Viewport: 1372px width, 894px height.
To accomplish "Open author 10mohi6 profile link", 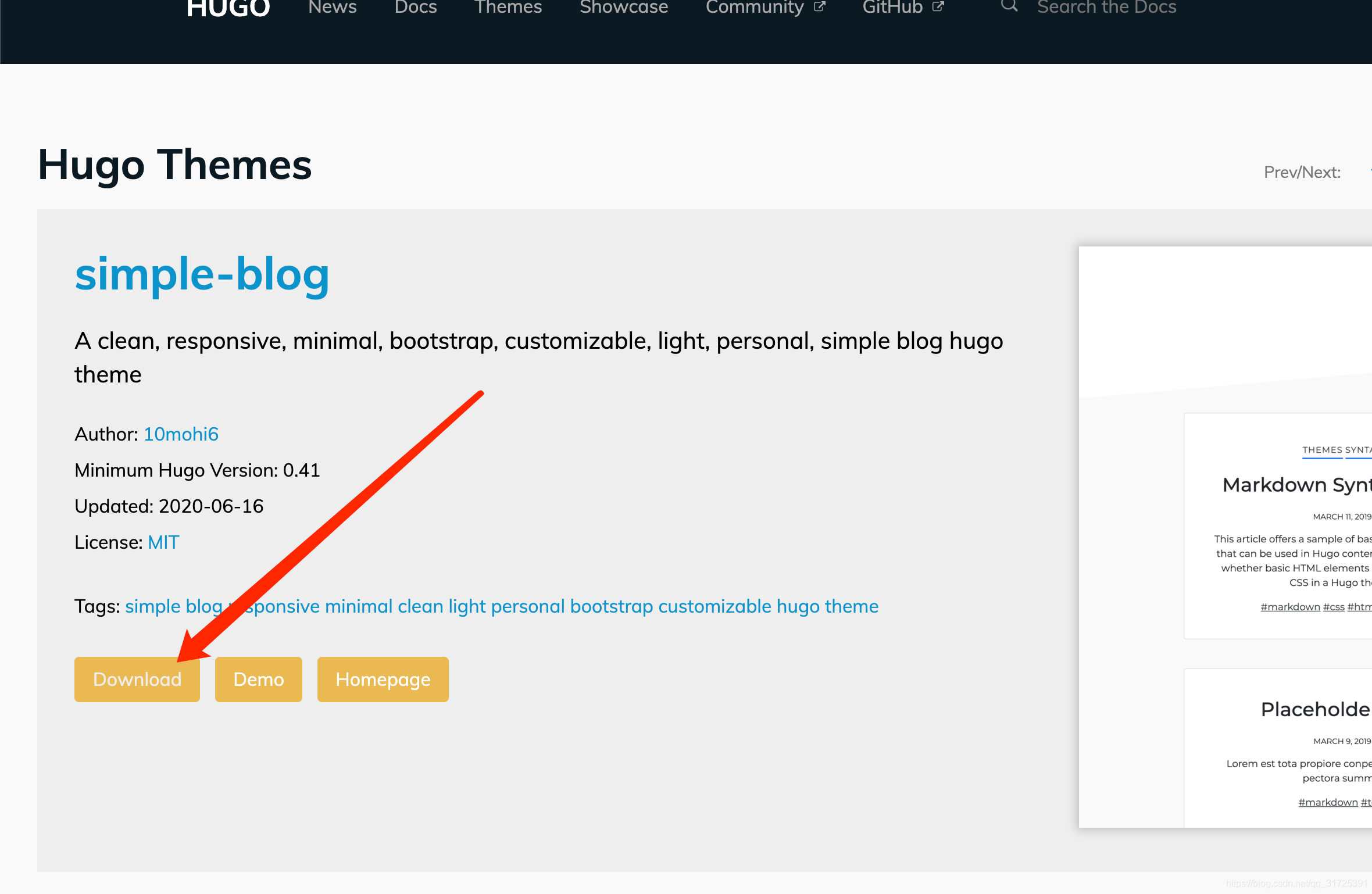I will pyautogui.click(x=181, y=434).
